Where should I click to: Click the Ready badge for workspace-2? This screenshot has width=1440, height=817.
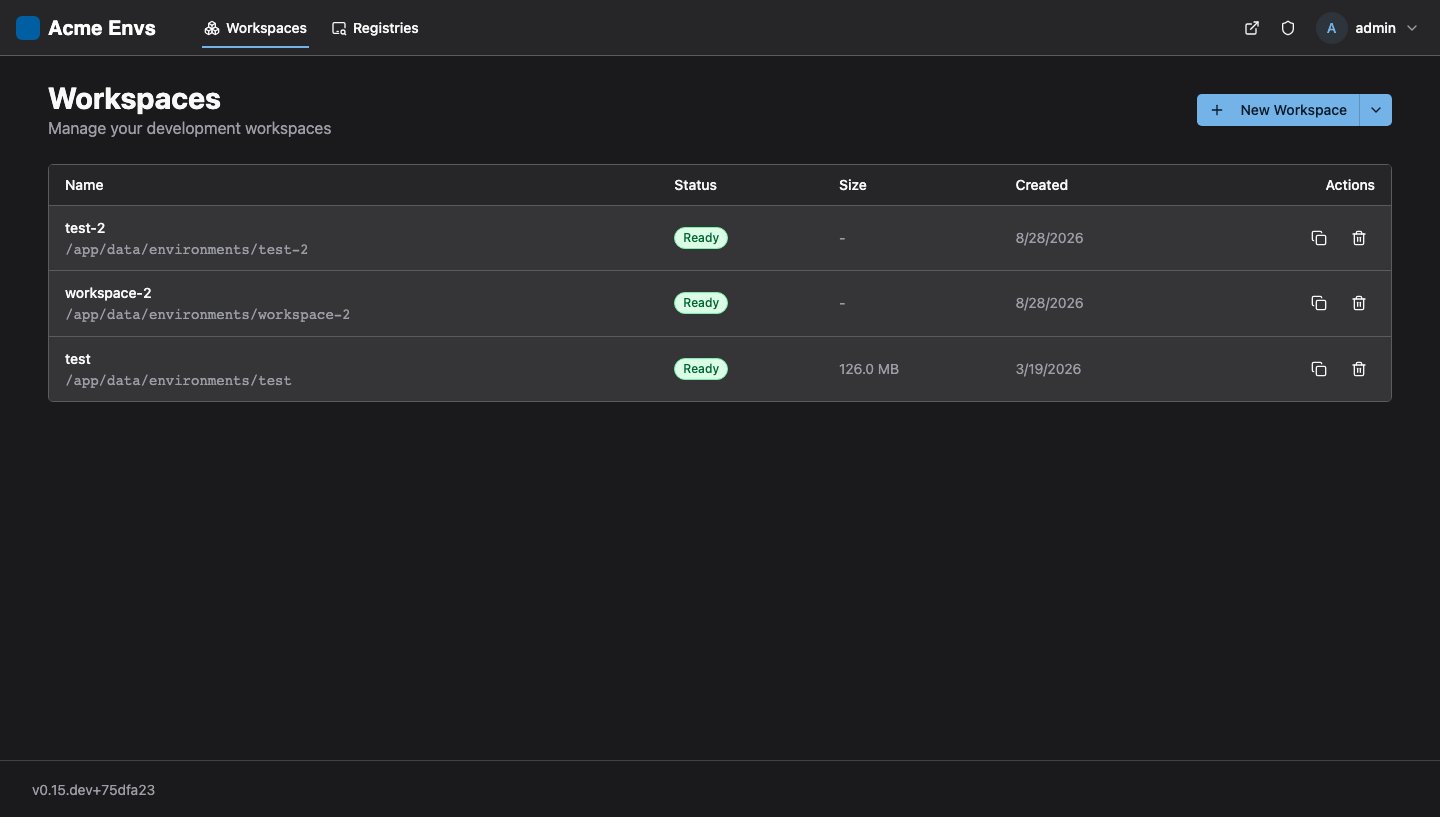coord(701,303)
